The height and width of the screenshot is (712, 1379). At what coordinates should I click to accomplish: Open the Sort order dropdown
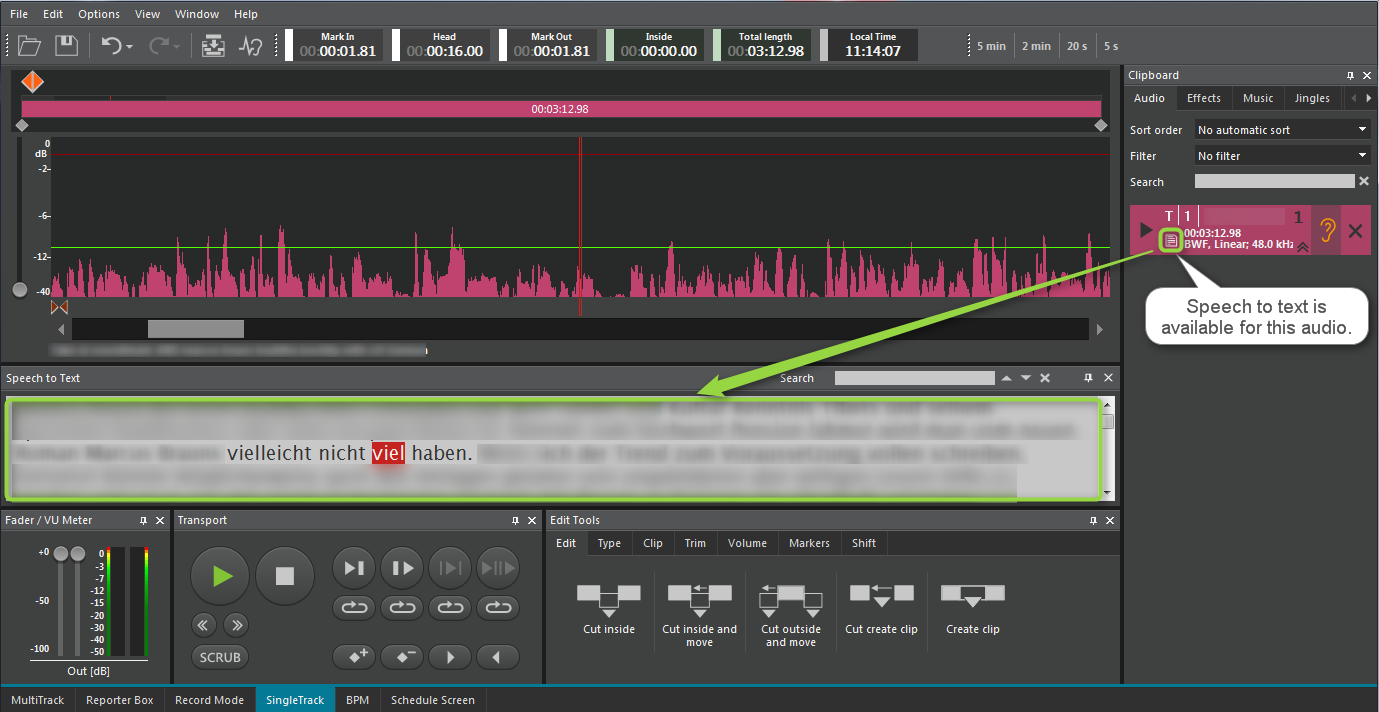pos(1283,130)
